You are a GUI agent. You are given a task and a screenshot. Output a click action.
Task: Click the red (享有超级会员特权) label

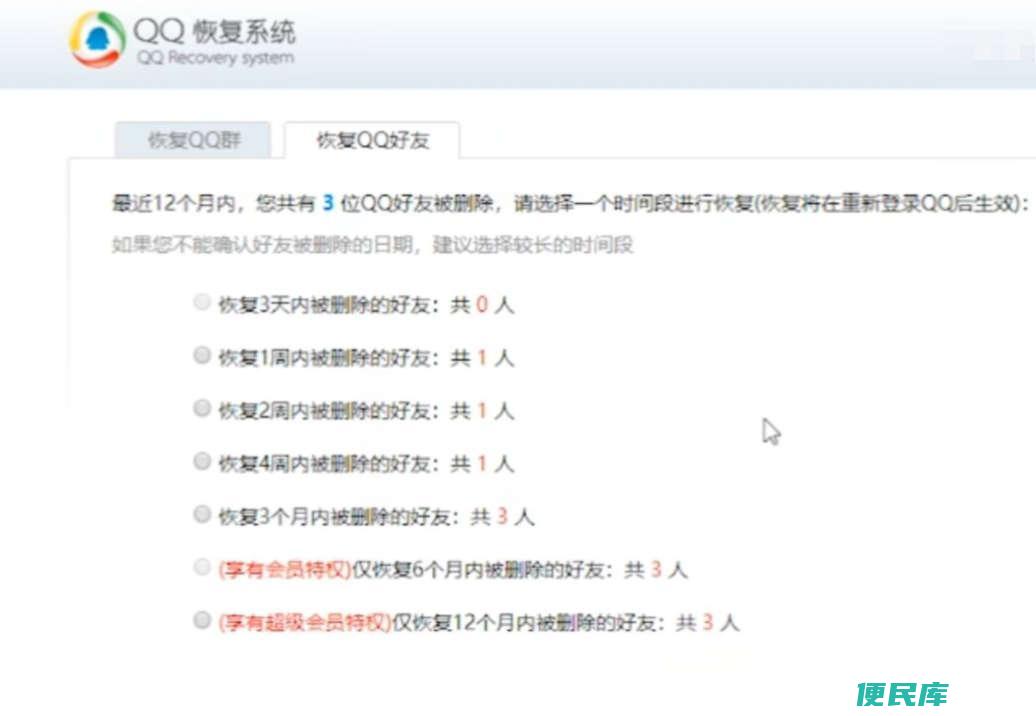point(305,622)
